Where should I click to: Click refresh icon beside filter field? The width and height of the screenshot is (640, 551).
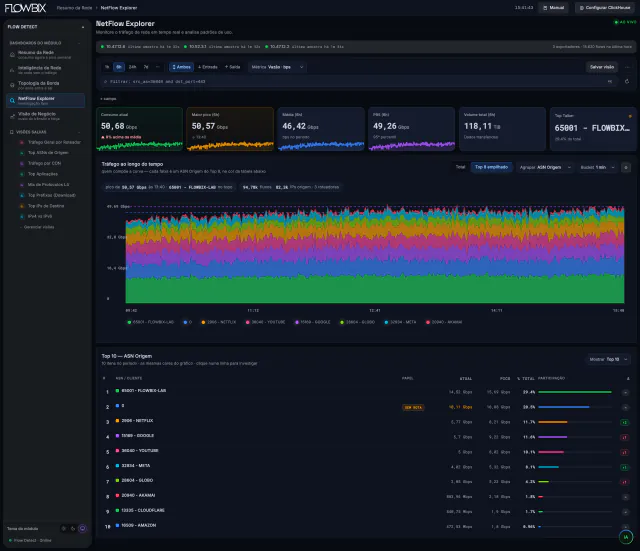coord(627,81)
